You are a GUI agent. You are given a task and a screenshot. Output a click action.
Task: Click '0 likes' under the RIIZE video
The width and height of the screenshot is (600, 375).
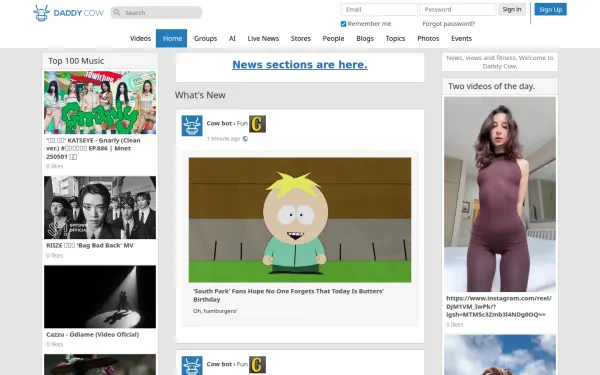pos(55,255)
